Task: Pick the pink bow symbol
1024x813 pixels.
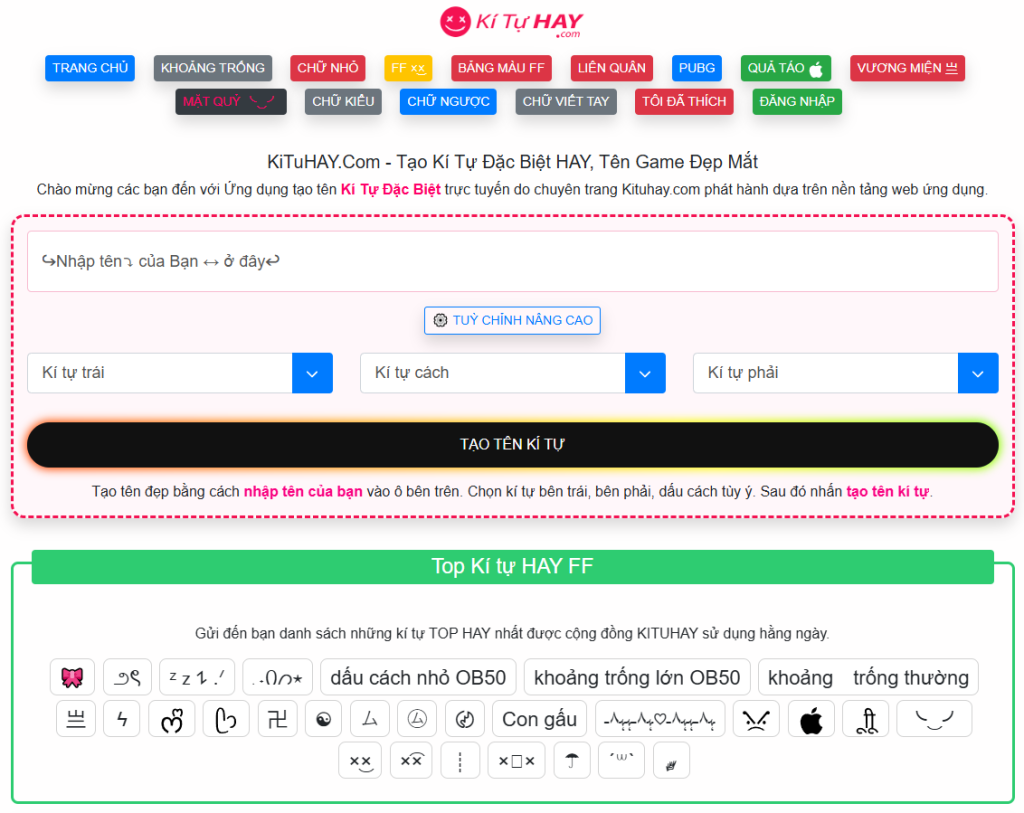Action: [x=72, y=677]
